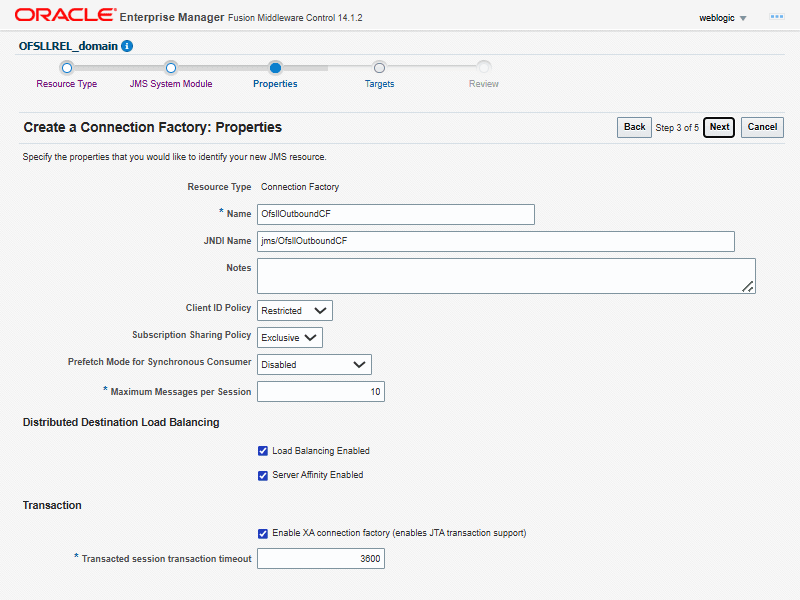Open the Client ID Policy dropdown

coord(295,311)
